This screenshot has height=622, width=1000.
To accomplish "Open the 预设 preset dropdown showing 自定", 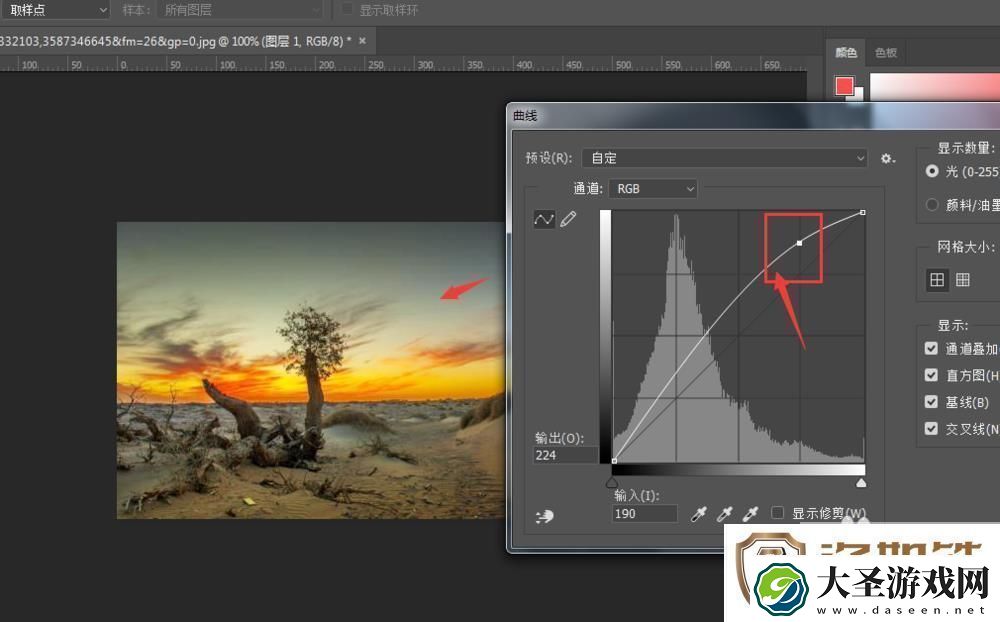I will pos(724,158).
